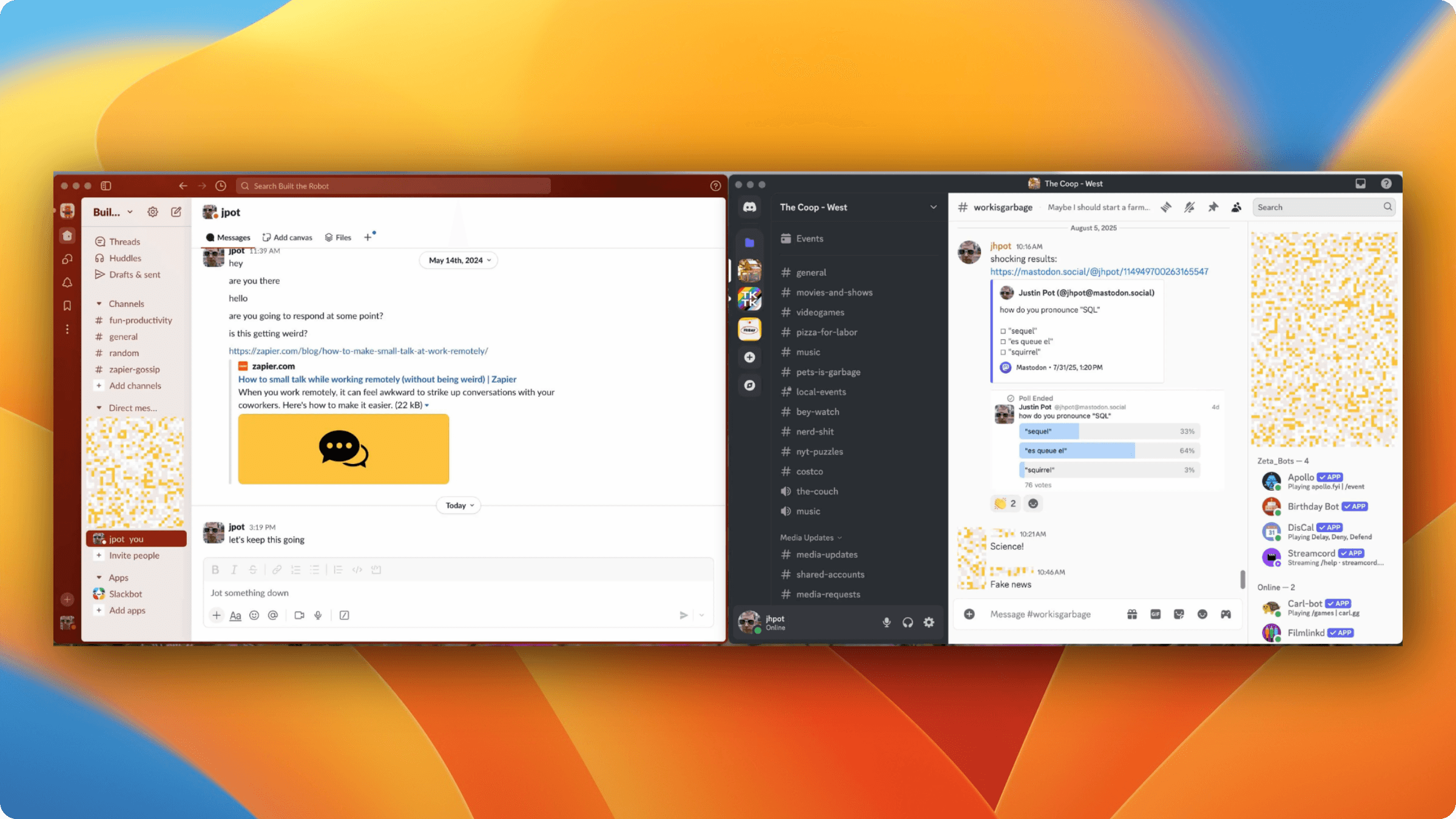The height and width of the screenshot is (819, 1456).
Task: Click the Slack history clock icon
Action: (221, 186)
